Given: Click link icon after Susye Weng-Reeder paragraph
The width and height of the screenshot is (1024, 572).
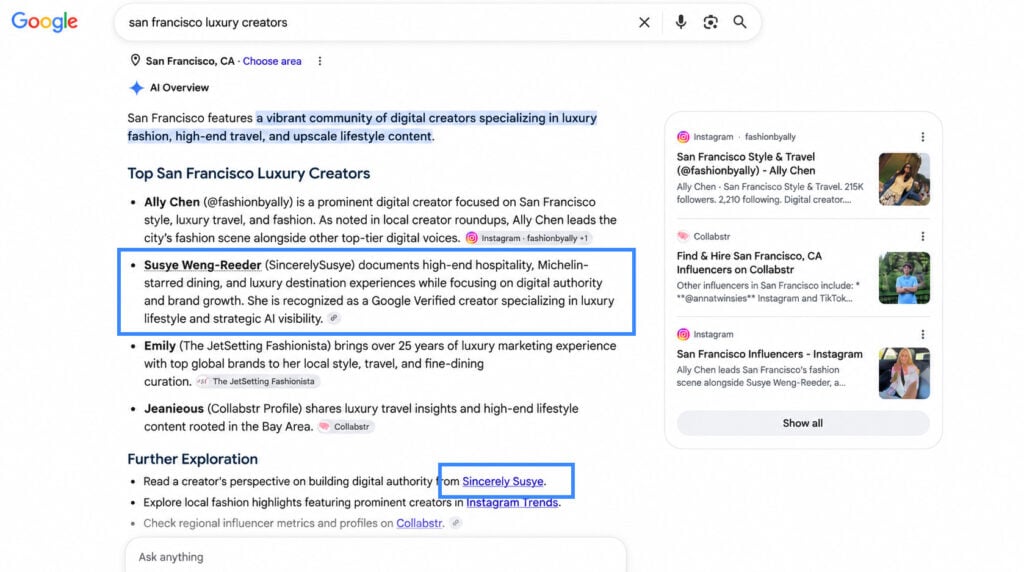Looking at the screenshot, I should (334, 319).
